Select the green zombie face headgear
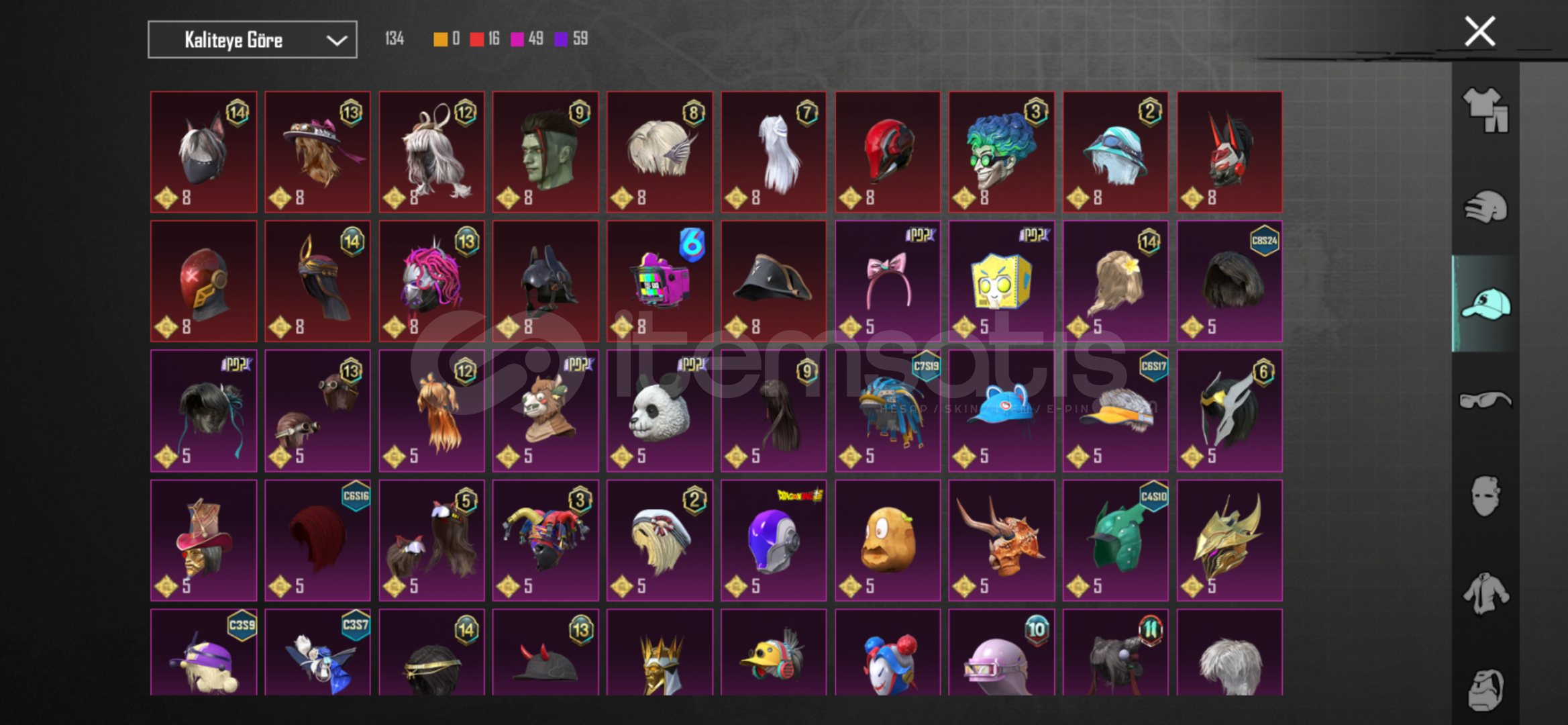 click(x=545, y=152)
